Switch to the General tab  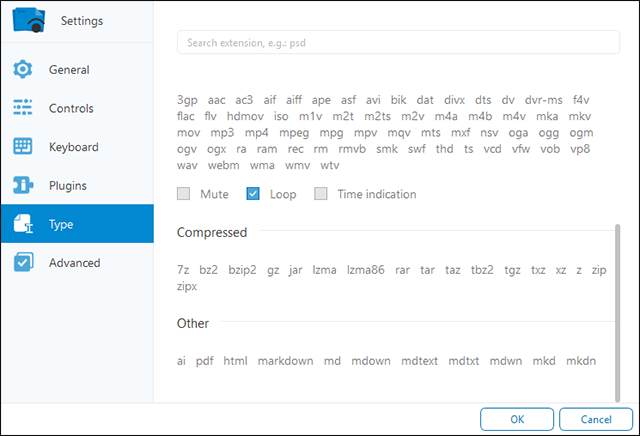69,70
